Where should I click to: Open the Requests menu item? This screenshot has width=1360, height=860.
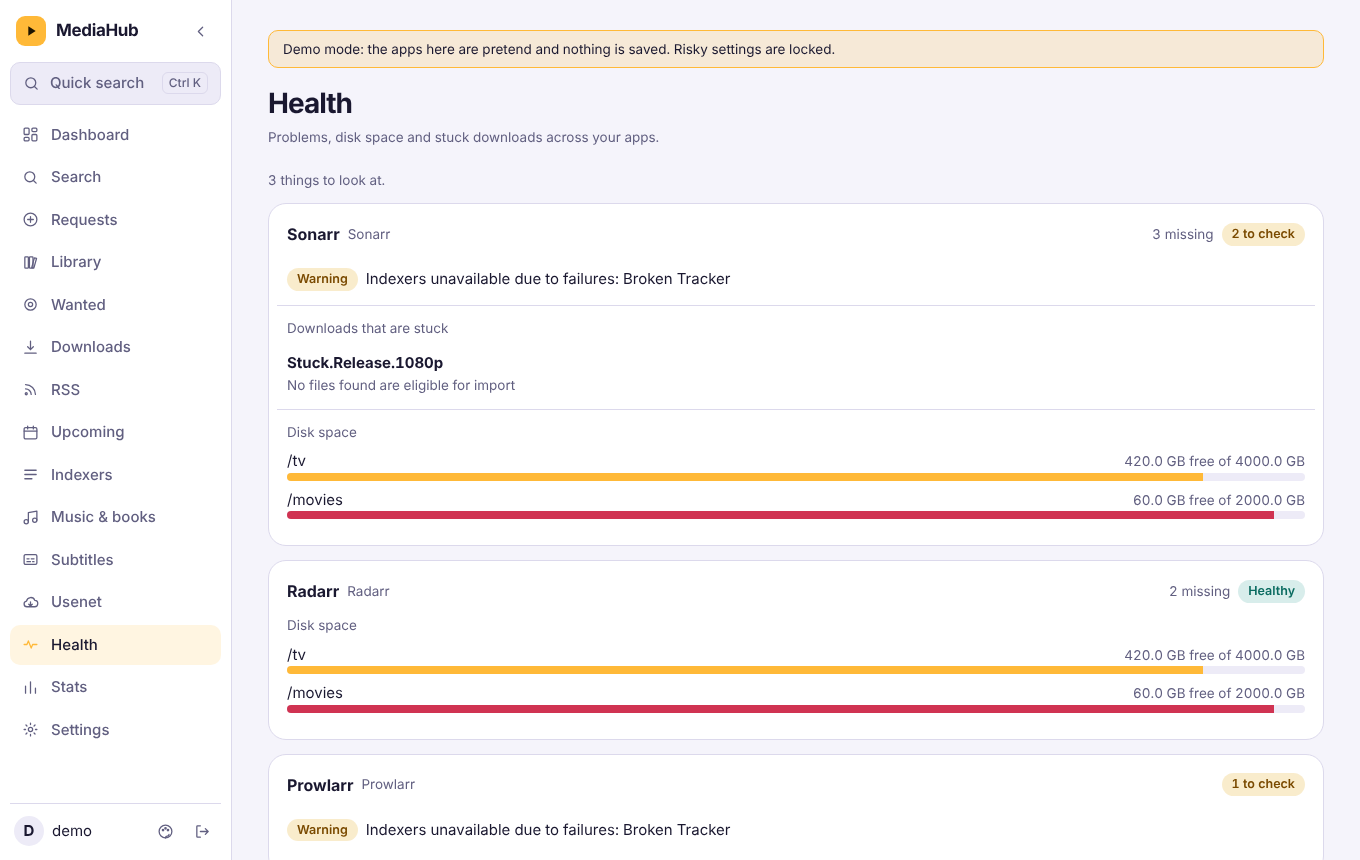[x=115, y=220]
